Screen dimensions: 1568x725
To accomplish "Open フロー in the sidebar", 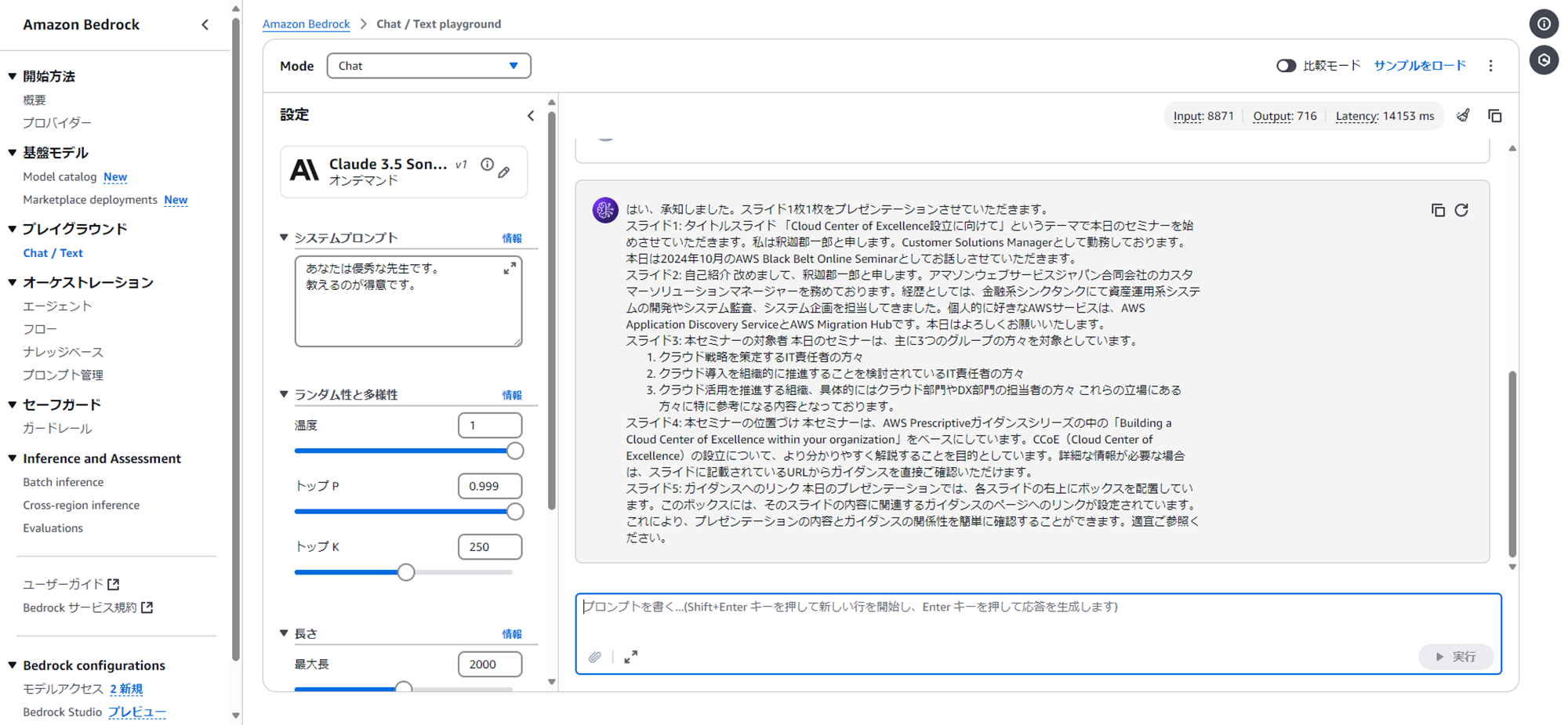I will tap(40, 329).
